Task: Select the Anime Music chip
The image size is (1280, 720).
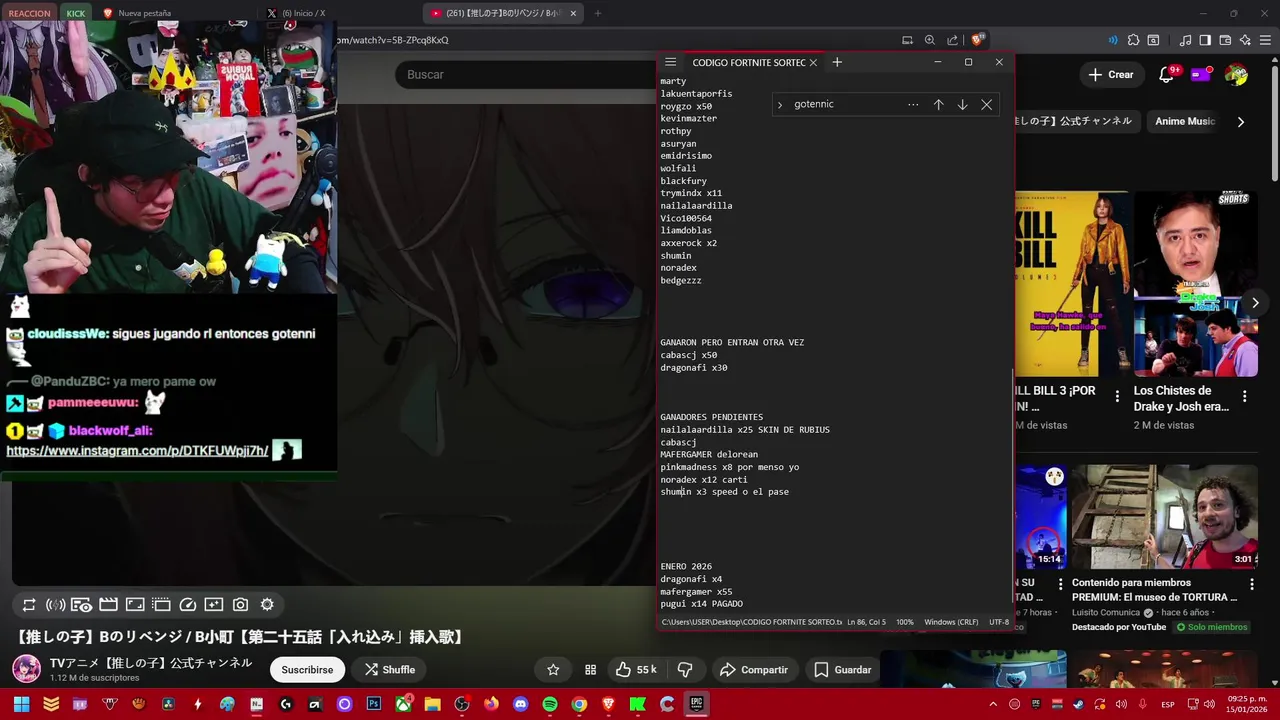Action: tap(1185, 121)
